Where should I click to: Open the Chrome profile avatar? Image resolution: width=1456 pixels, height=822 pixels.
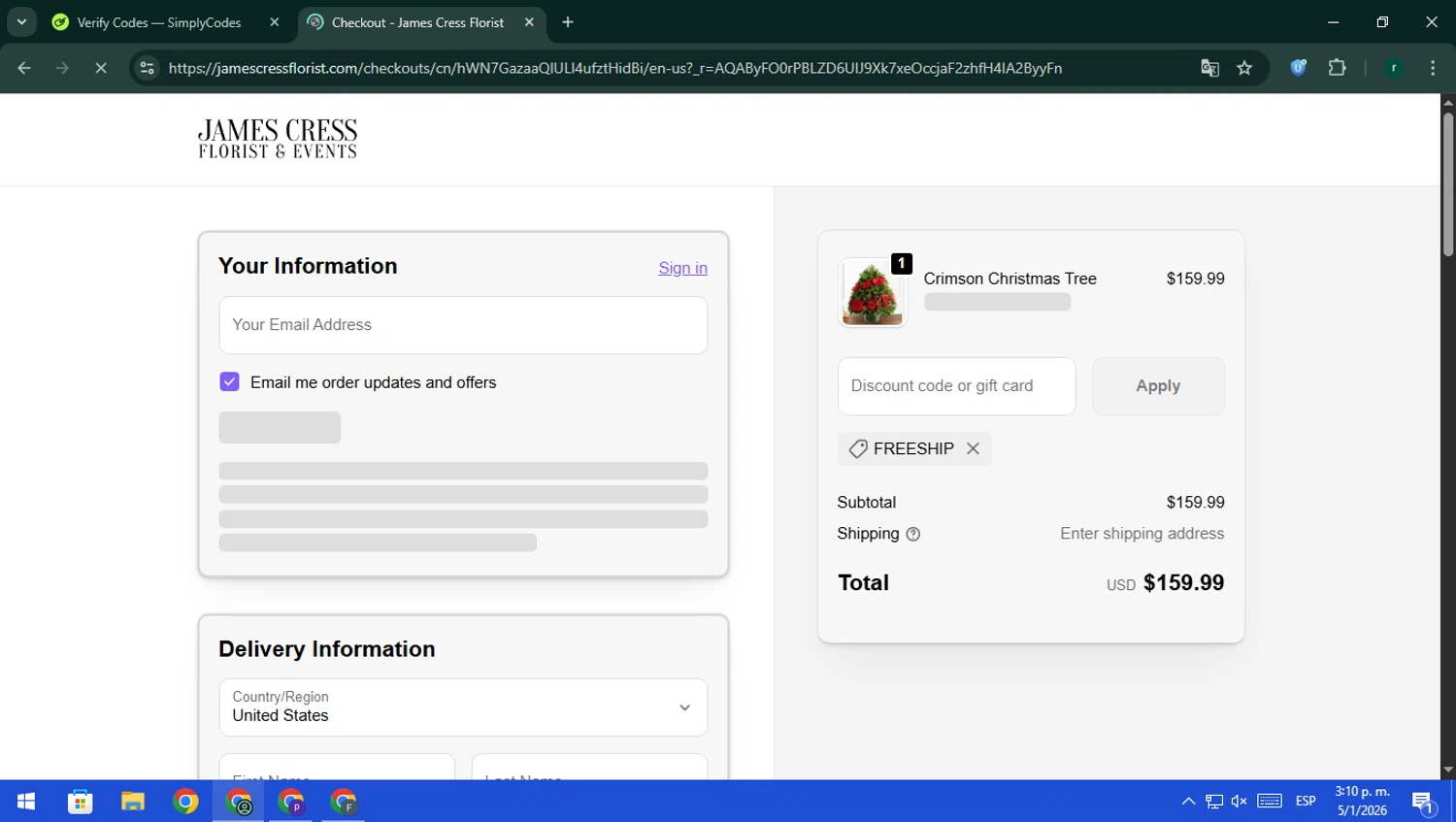[1394, 68]
